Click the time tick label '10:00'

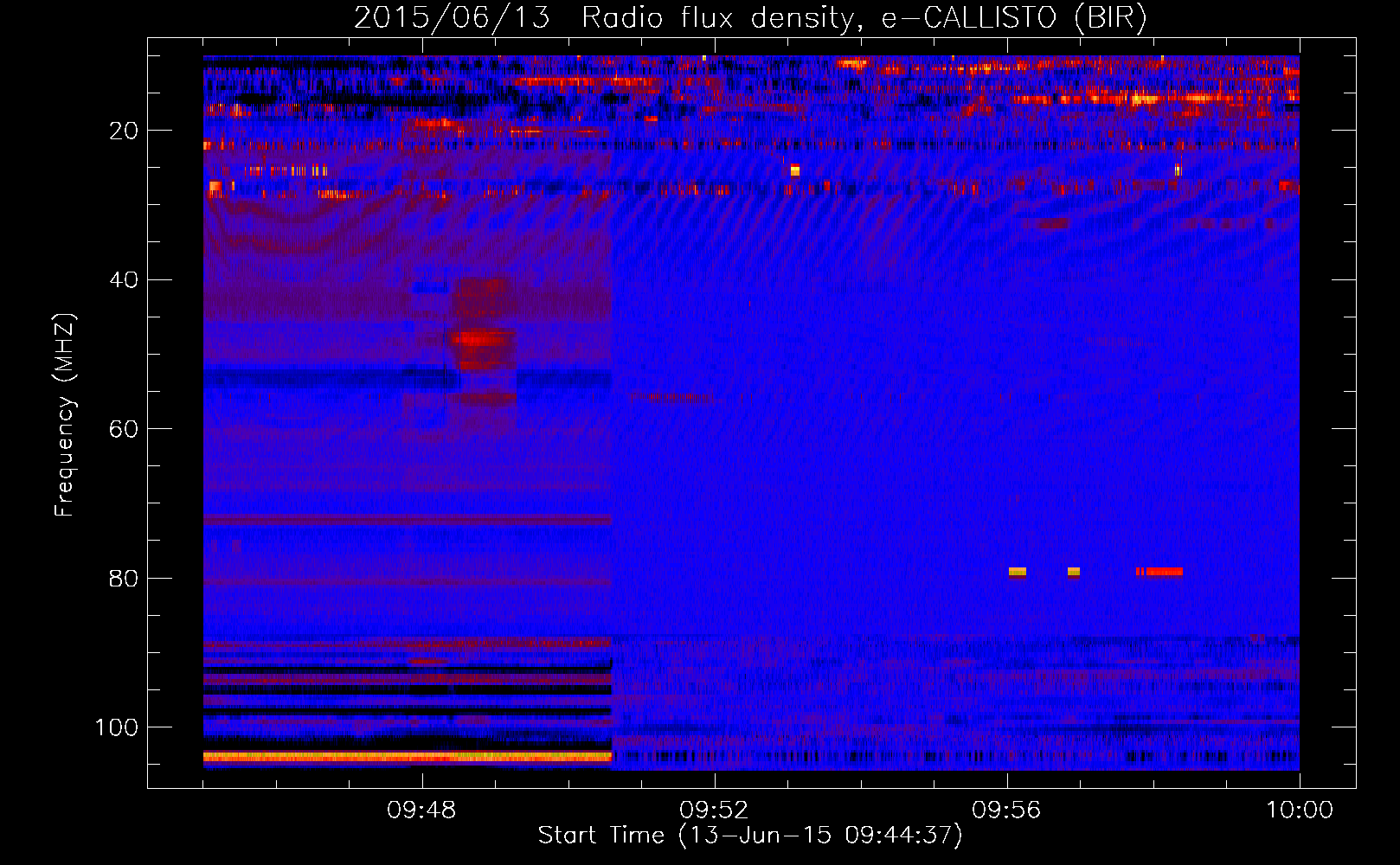(1300, 811)
